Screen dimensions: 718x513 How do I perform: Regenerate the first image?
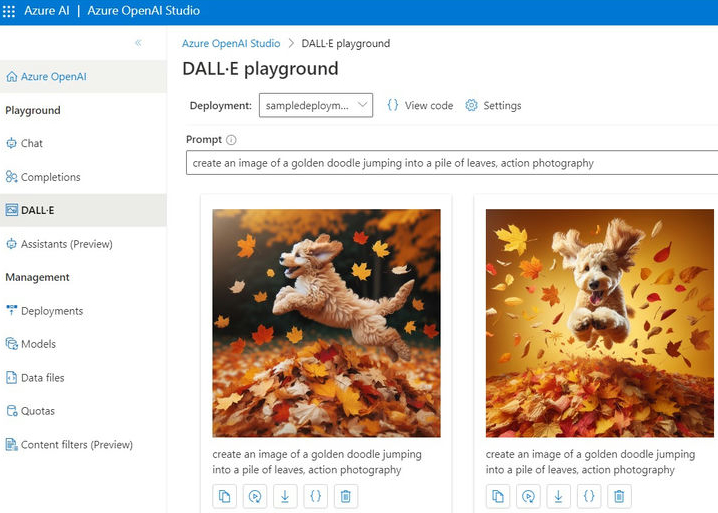pyautogui.click(x=255, y=495)
